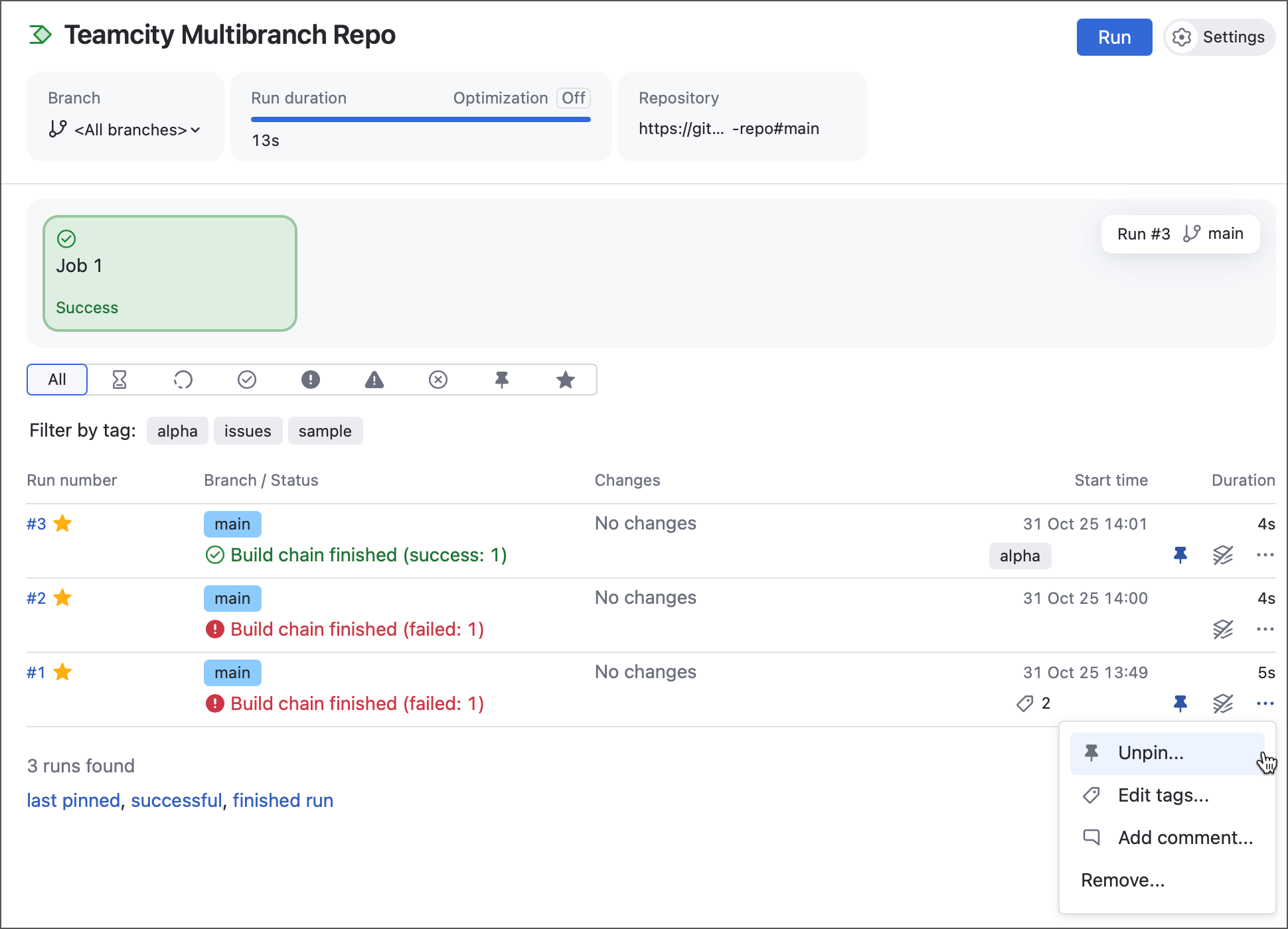The image size is (1288, 929).
Task: Toggle the favorite star on run #3
Action: click(63, 524)
